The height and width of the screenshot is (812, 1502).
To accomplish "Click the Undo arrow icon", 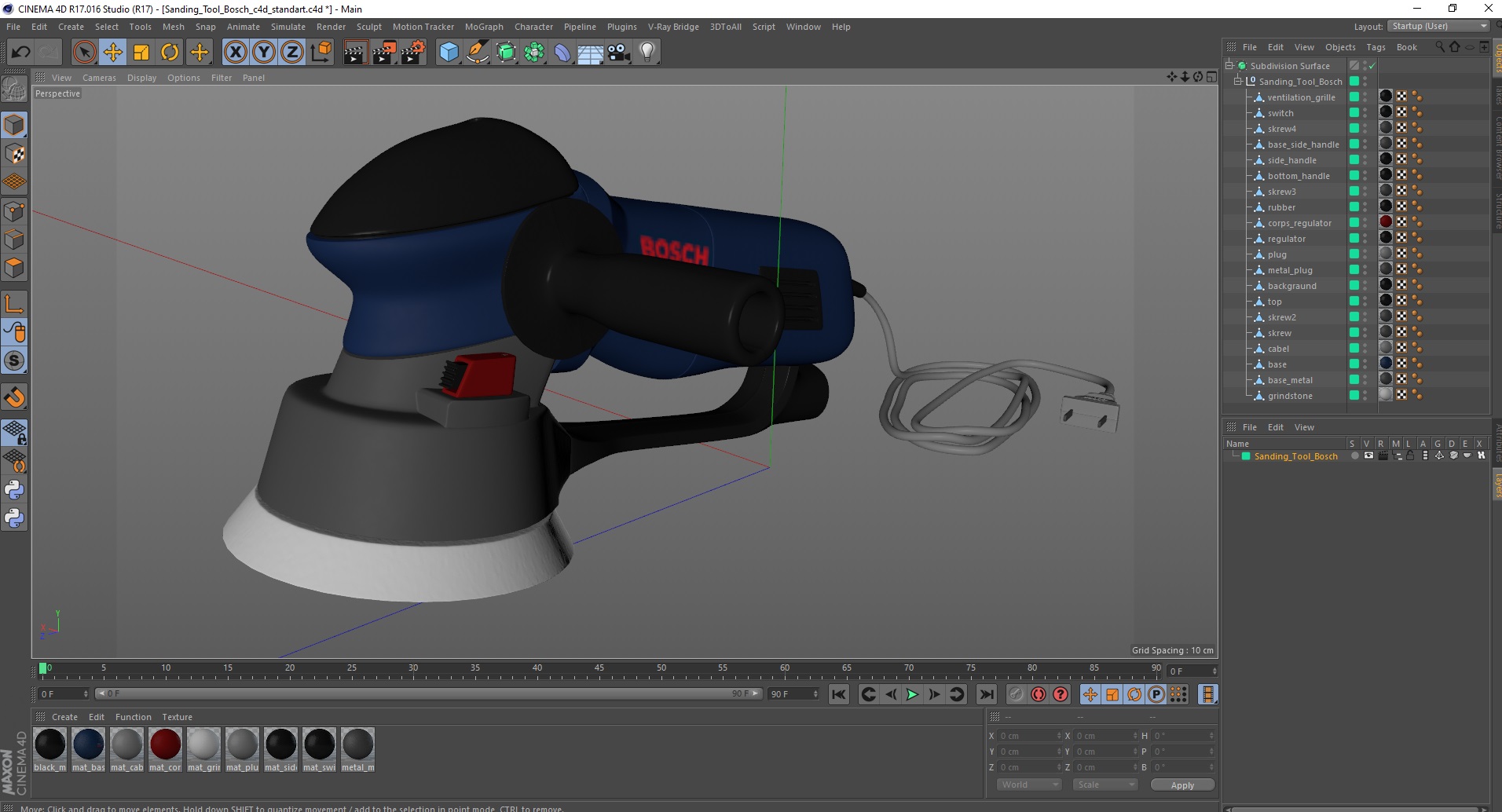I will tap(21, 53).
